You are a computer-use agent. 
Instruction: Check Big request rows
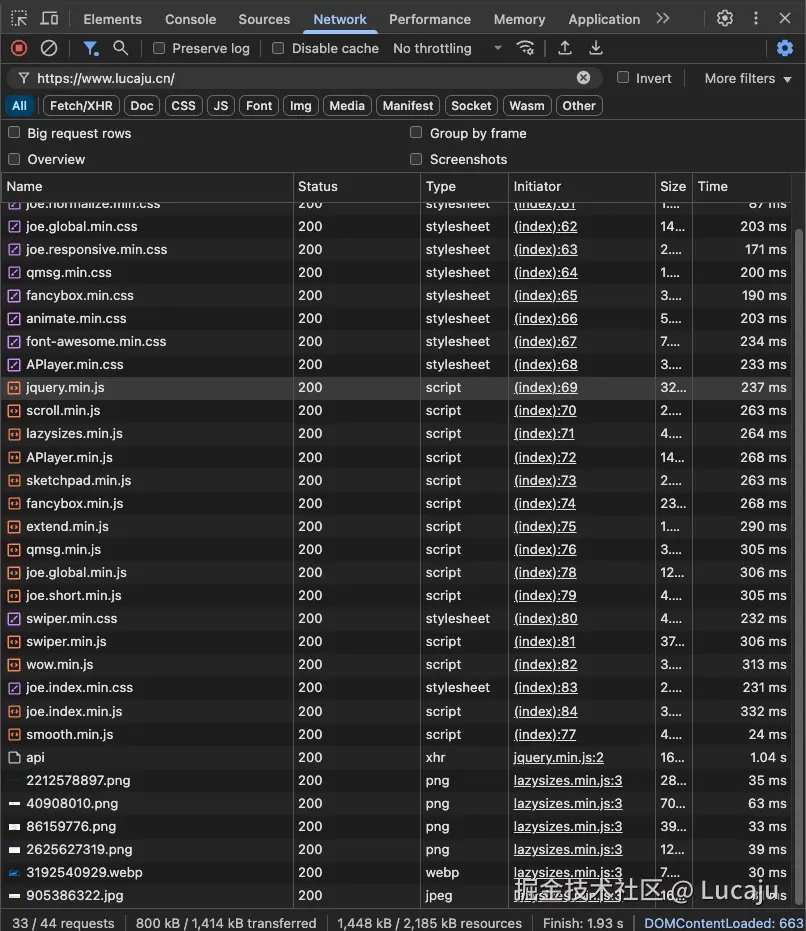tap(13, 133)
